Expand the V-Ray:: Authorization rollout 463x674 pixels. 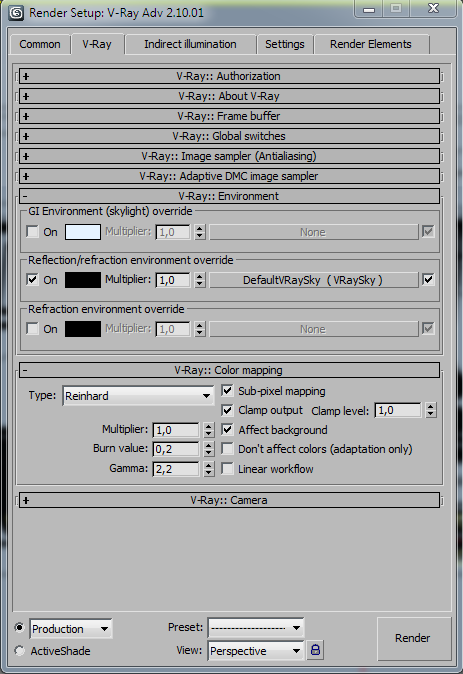(229, 76)
